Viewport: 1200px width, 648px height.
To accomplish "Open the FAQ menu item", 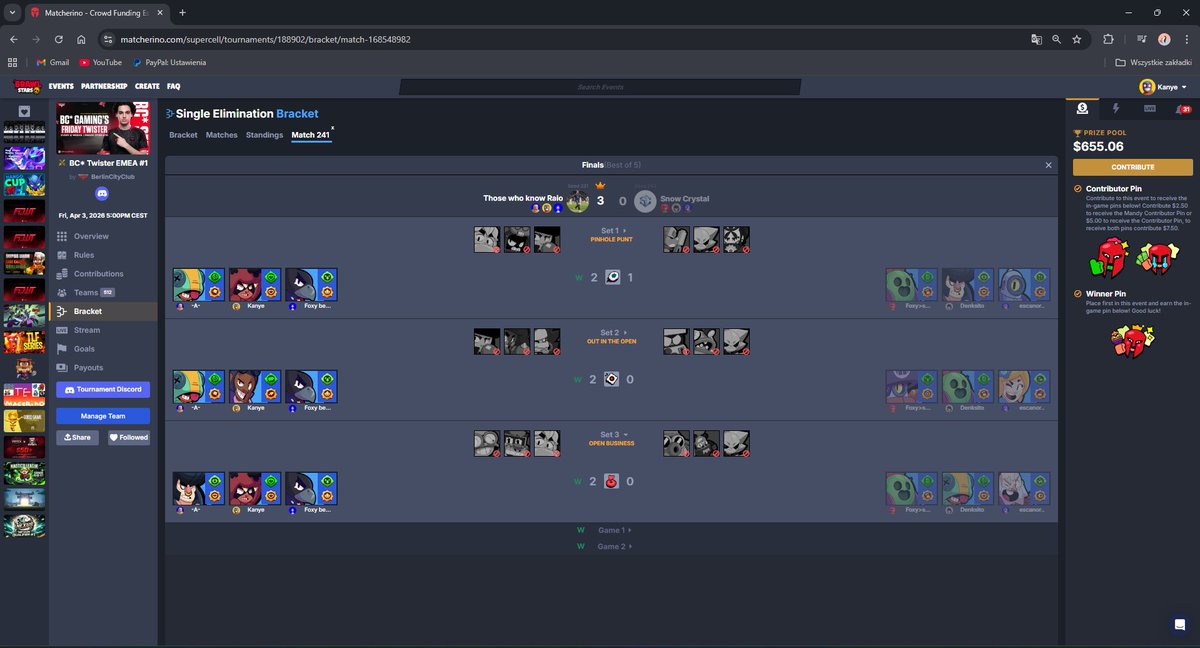I will tap(174, 87).
